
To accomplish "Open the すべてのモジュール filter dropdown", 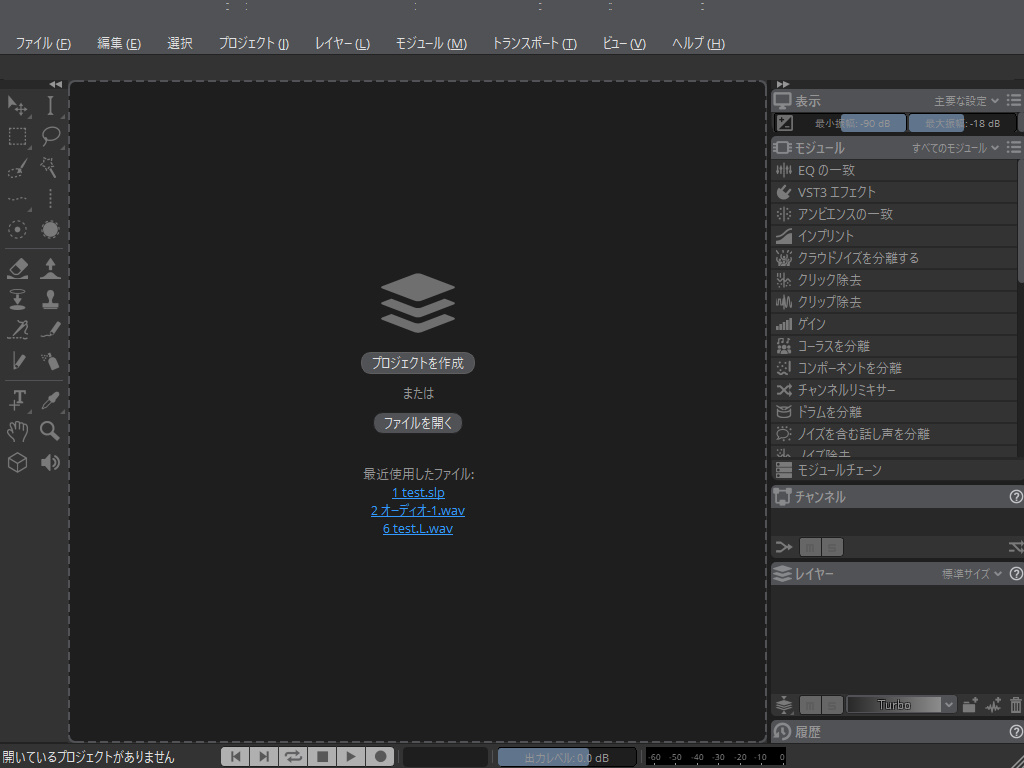I will pyautogui.click(x=955, y=148).
